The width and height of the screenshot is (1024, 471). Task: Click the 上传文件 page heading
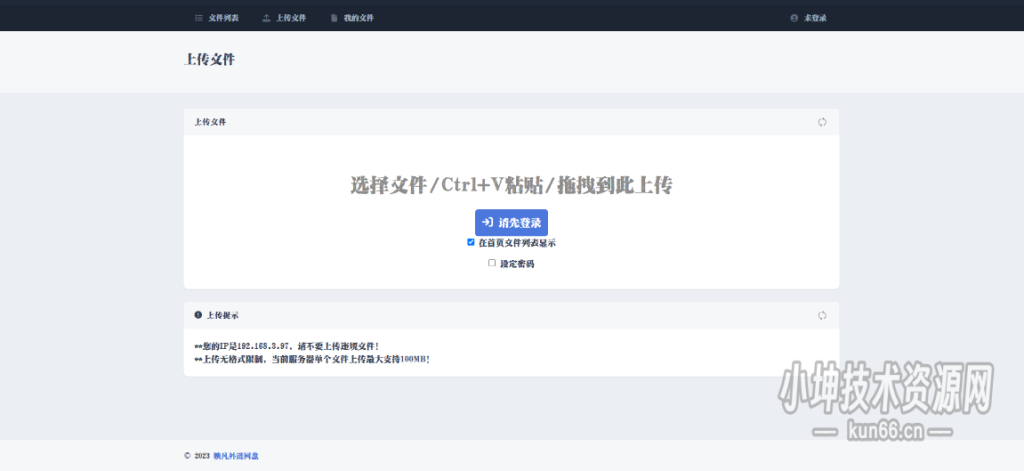pyautogui.click(x=209, y=59)
